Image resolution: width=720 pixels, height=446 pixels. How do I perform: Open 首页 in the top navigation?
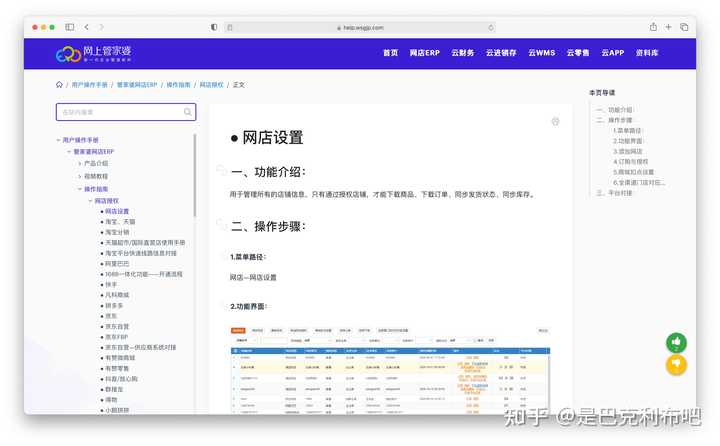coord(390,53)
